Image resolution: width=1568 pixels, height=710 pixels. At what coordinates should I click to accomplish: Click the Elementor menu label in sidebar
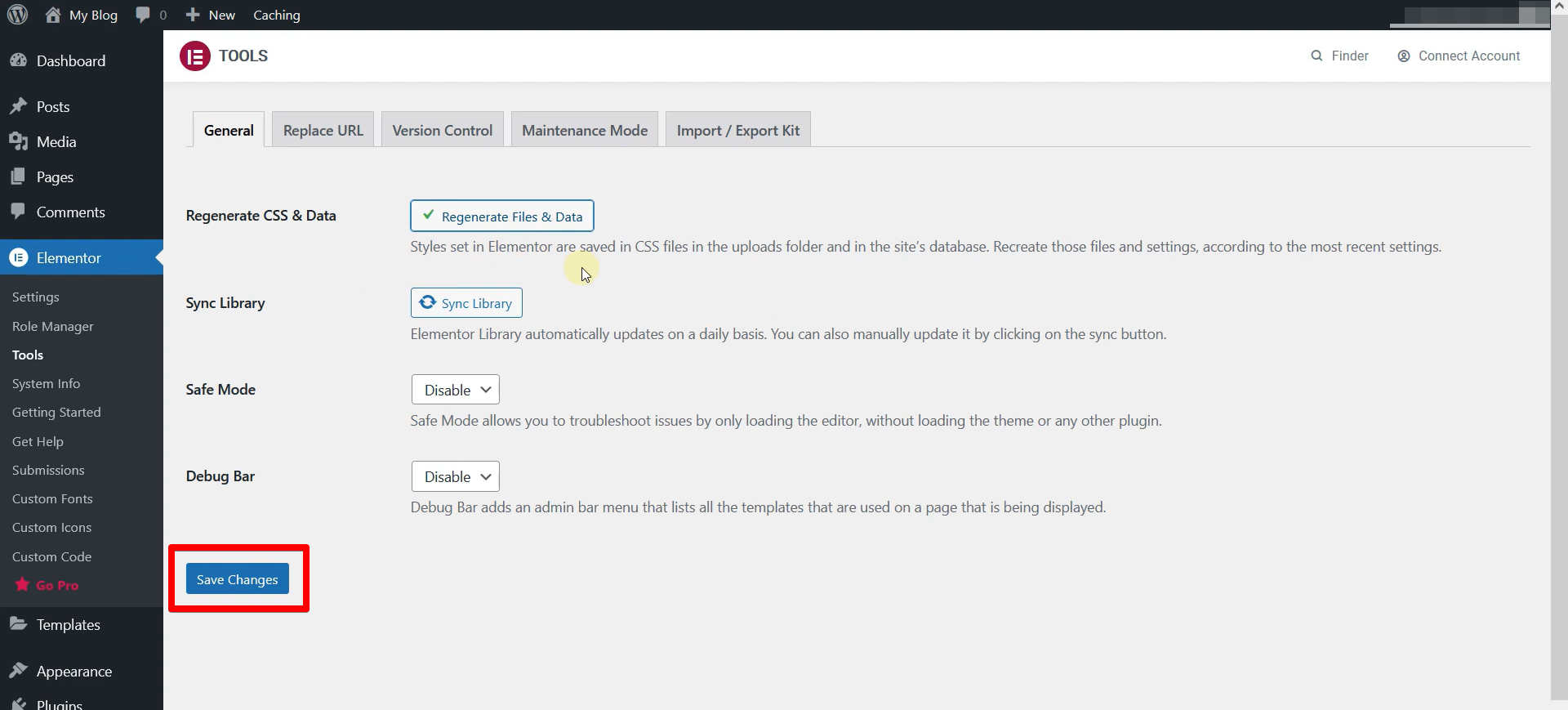(69, 257)
